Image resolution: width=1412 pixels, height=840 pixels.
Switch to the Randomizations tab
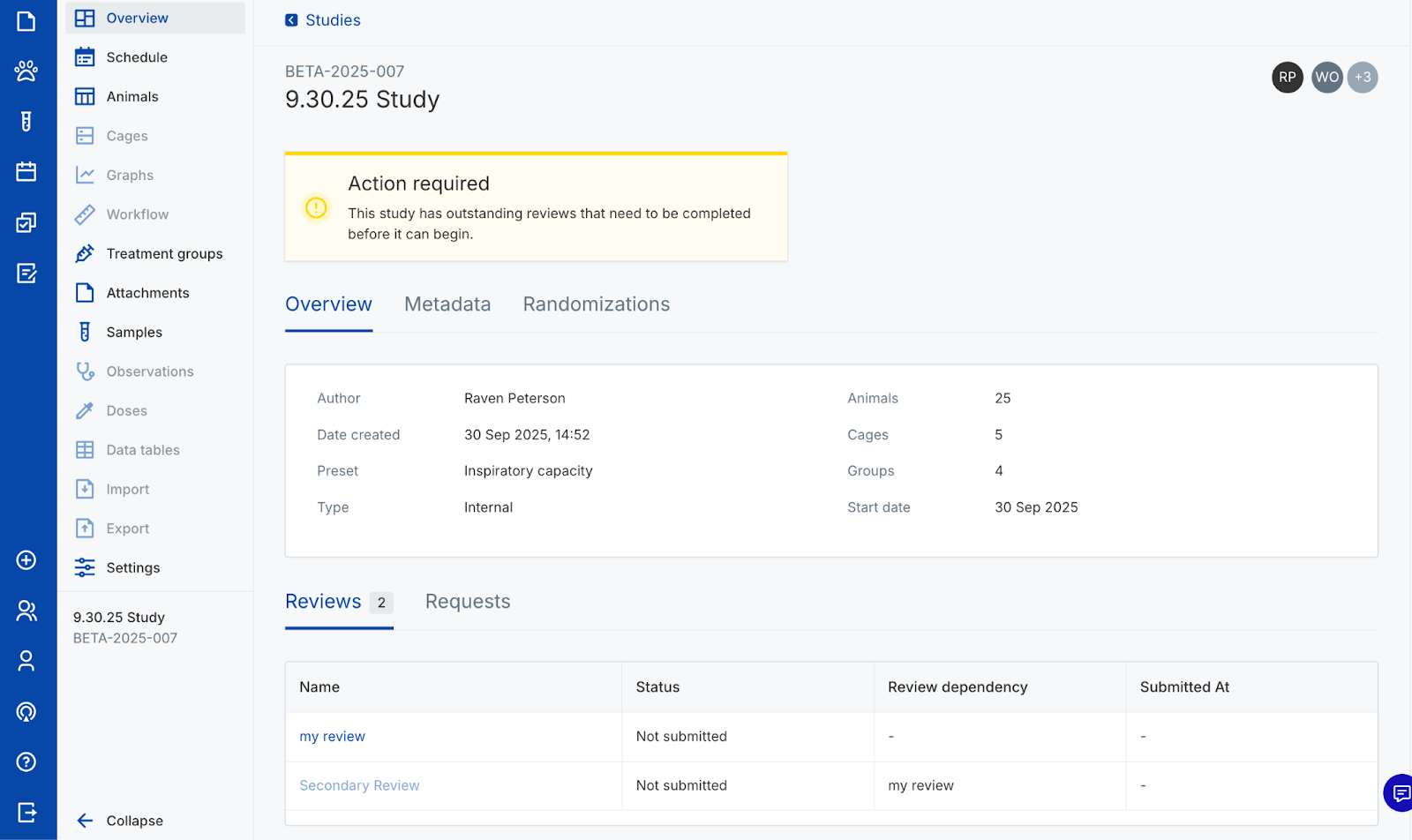[x=596, y=304]
